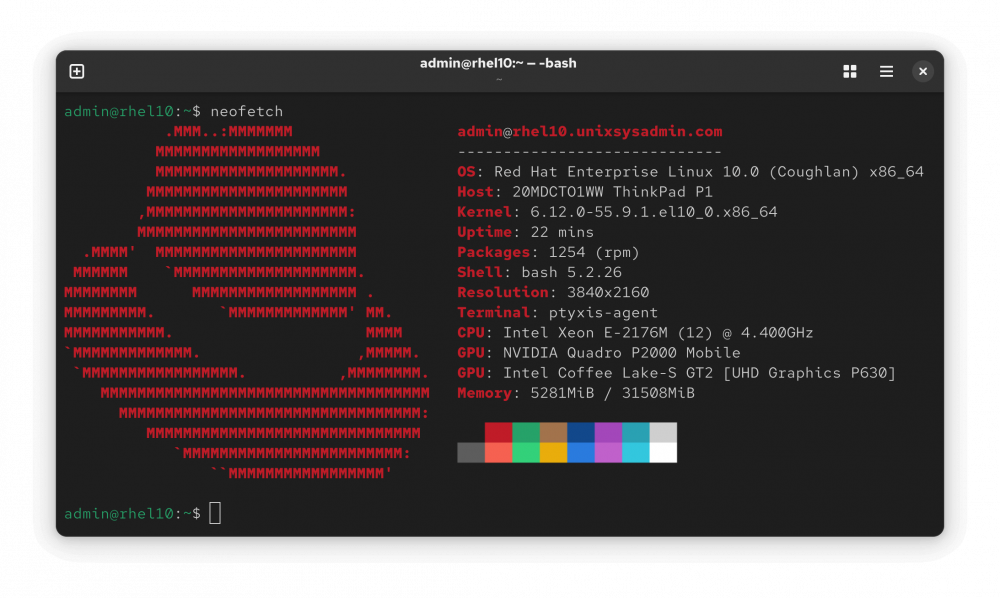Click the admin@rhel10.unixsysadmin.com hostname line
The width and height of the screenshot is (1000, 598).
[x=590, y=131]
